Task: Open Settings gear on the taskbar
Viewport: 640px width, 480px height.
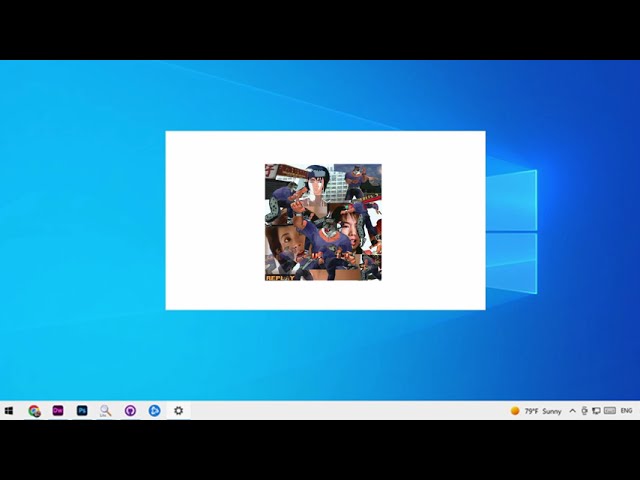Action: pos(178,411)
